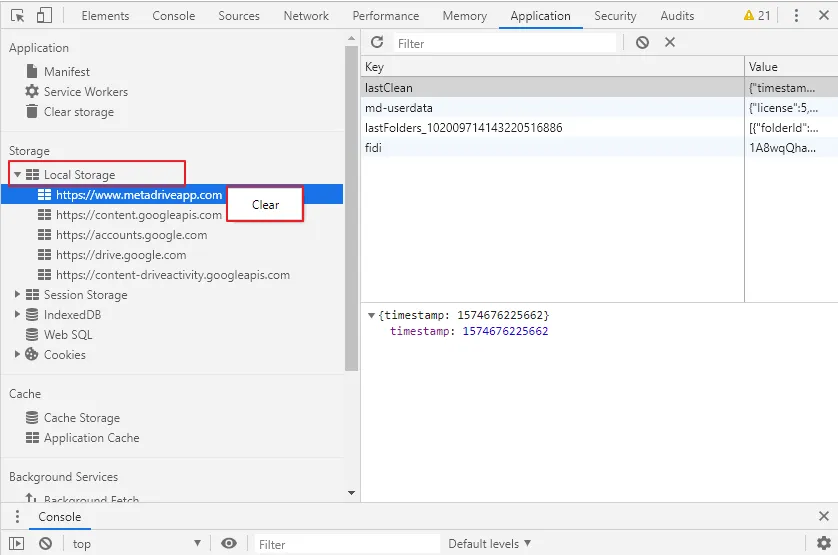Close the console drawer

pos(824,516)
